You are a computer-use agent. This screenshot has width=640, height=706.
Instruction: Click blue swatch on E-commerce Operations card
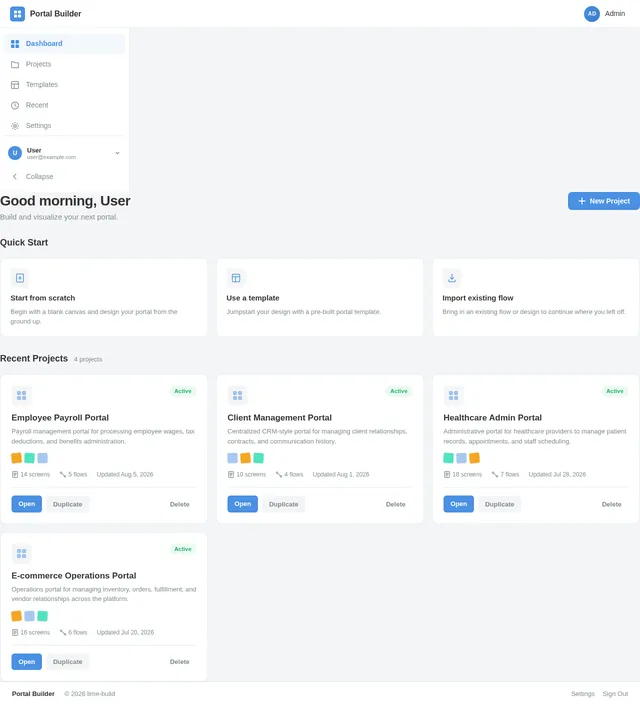[x=29, y=616]
